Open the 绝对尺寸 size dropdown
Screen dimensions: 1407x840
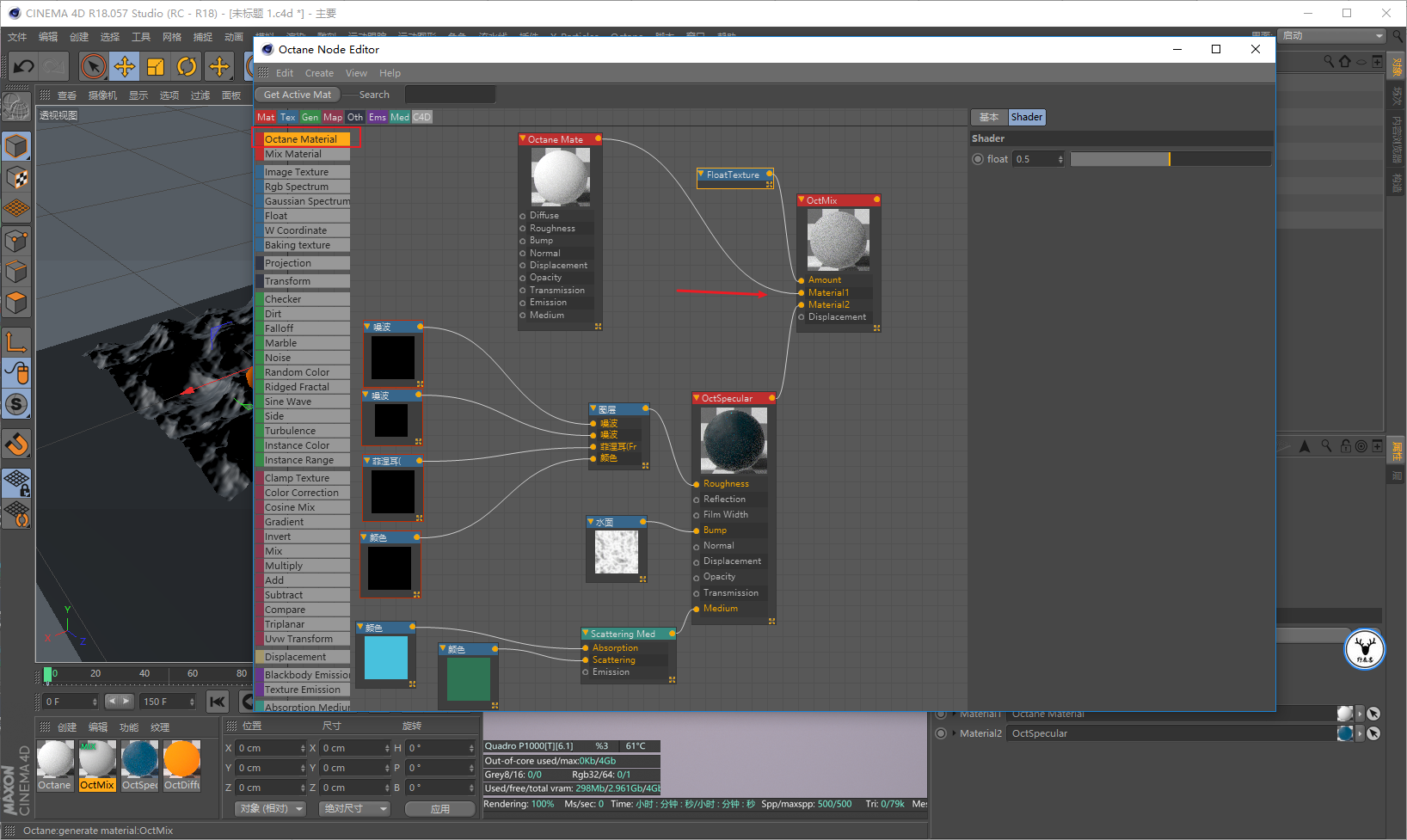click(355, 809)
